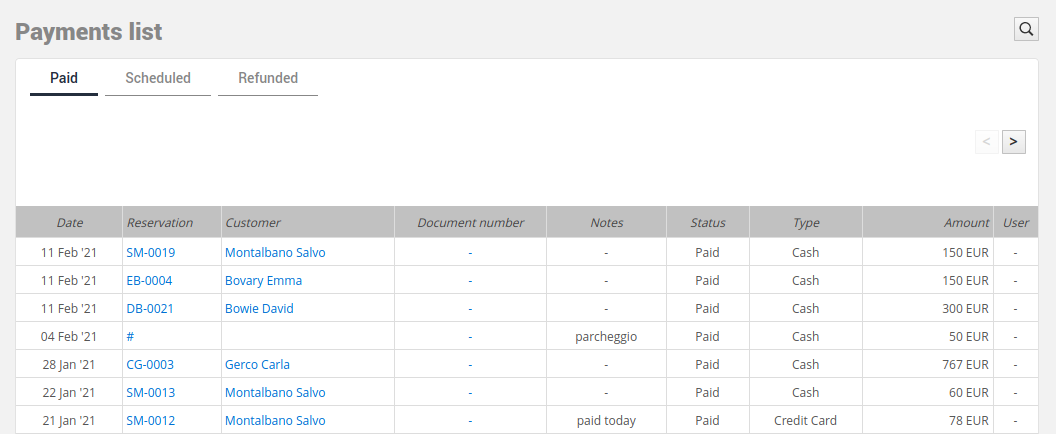View customer Bovary Emma

(263, 280)
